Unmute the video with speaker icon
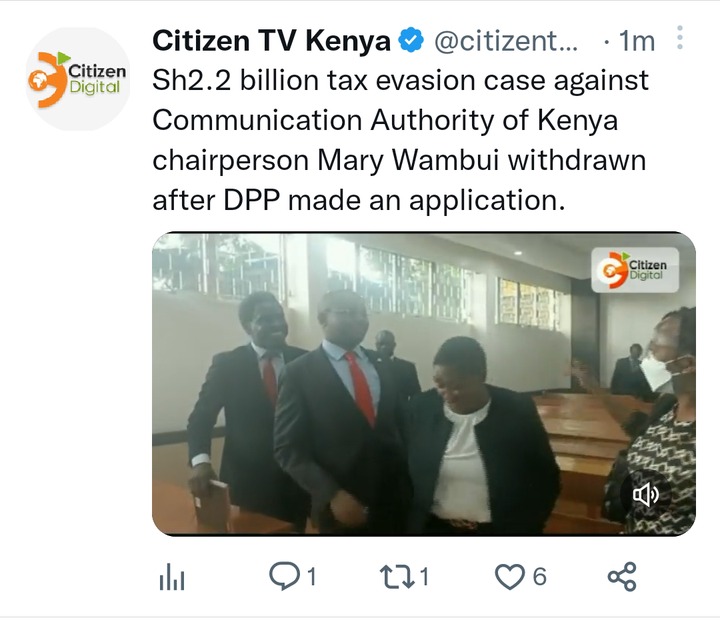720x624 pixels. (x=645, y=495)
